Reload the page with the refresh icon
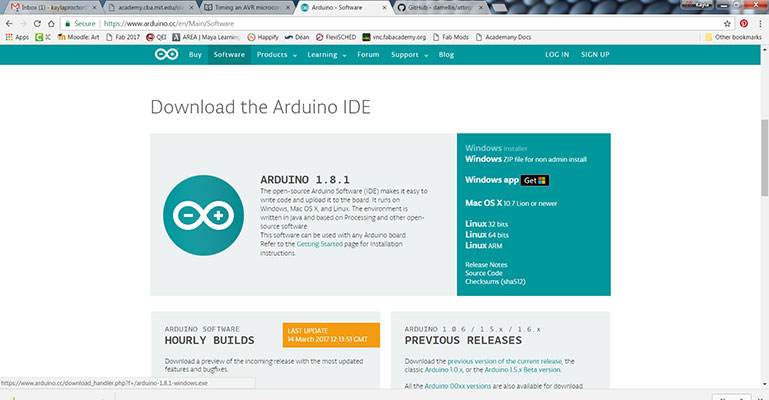Viewport: 769px width, 400px height. tap(37, 24)
